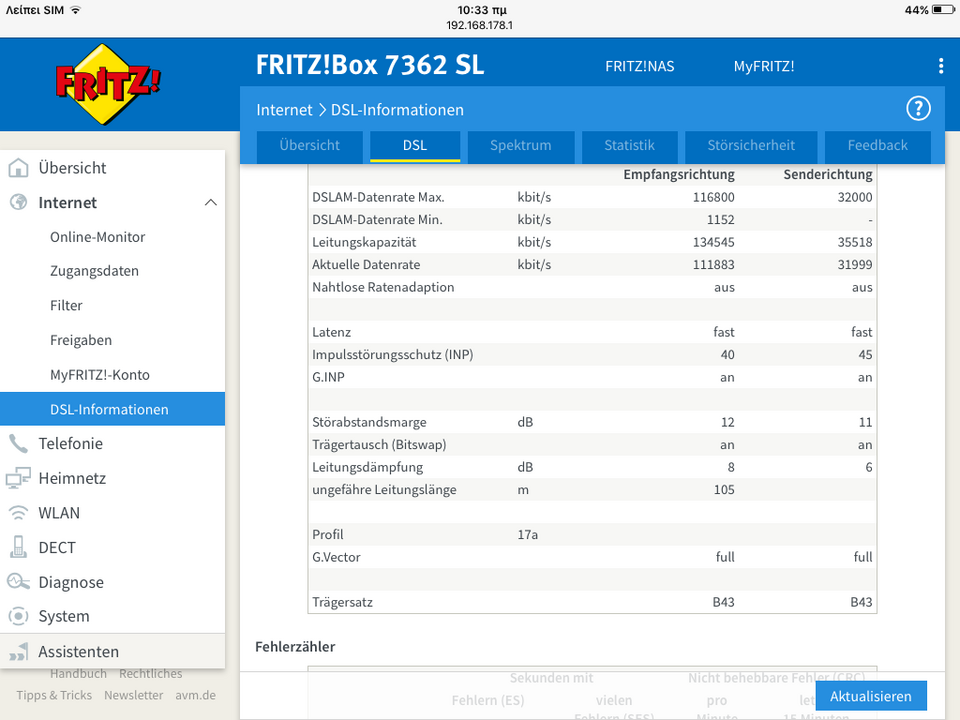Viewport: 960px width, 720px height.
Task: Click the Fehlerzähler heading
Action: [x=295, y=647]
